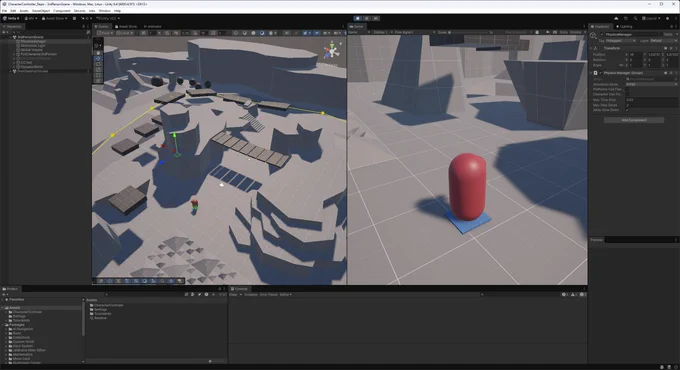Select the Hierarchy tab
Screen dimensions: 680x370
13,26
